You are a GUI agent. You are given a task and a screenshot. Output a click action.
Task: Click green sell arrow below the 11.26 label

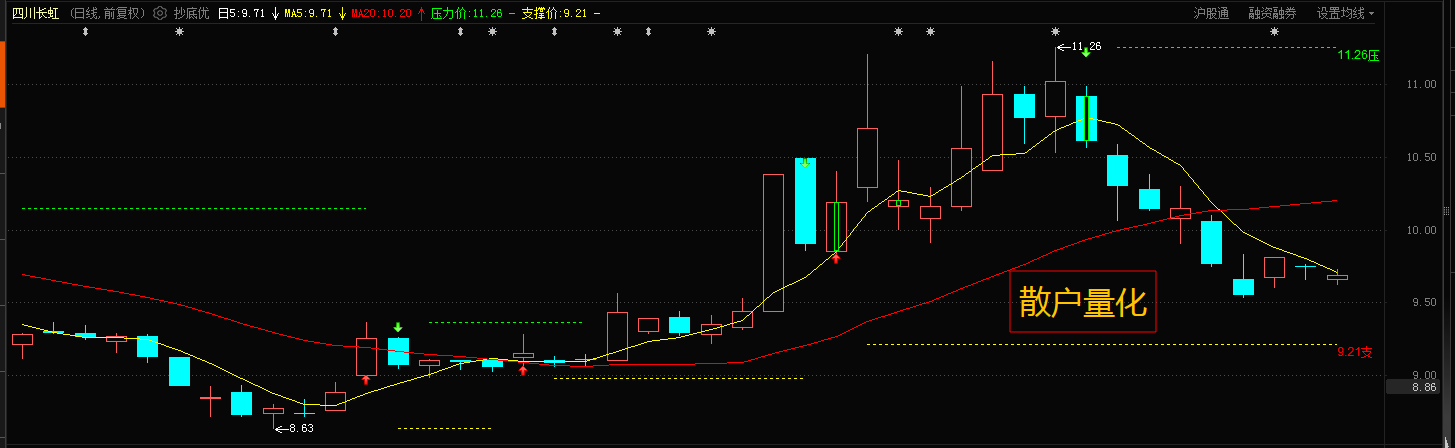pos(1085,52)
